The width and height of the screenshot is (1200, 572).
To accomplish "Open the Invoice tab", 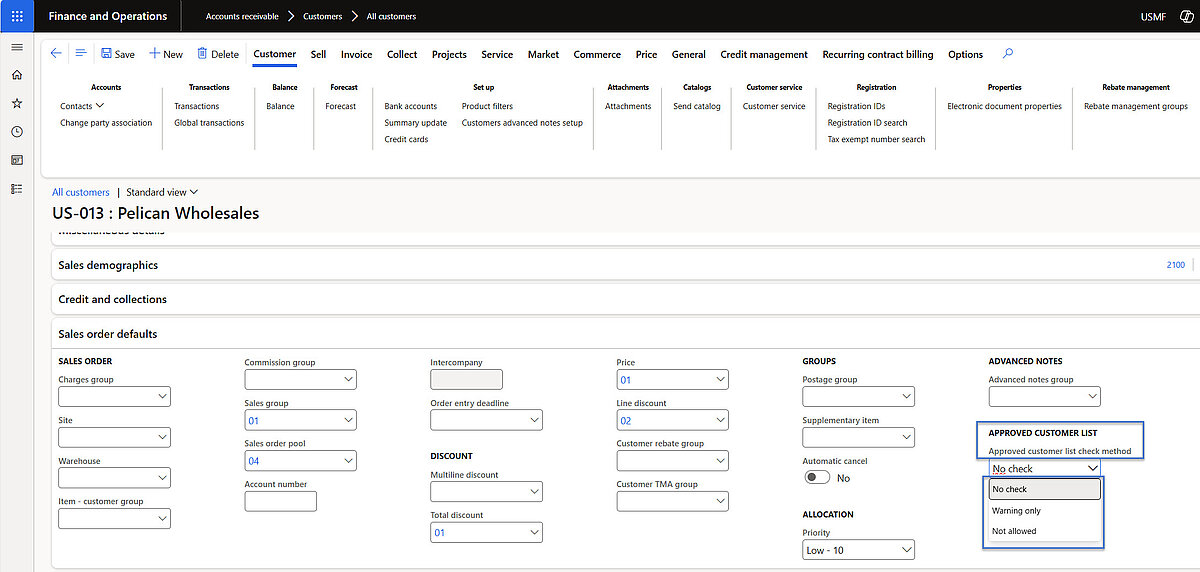I will pos(356,54).
